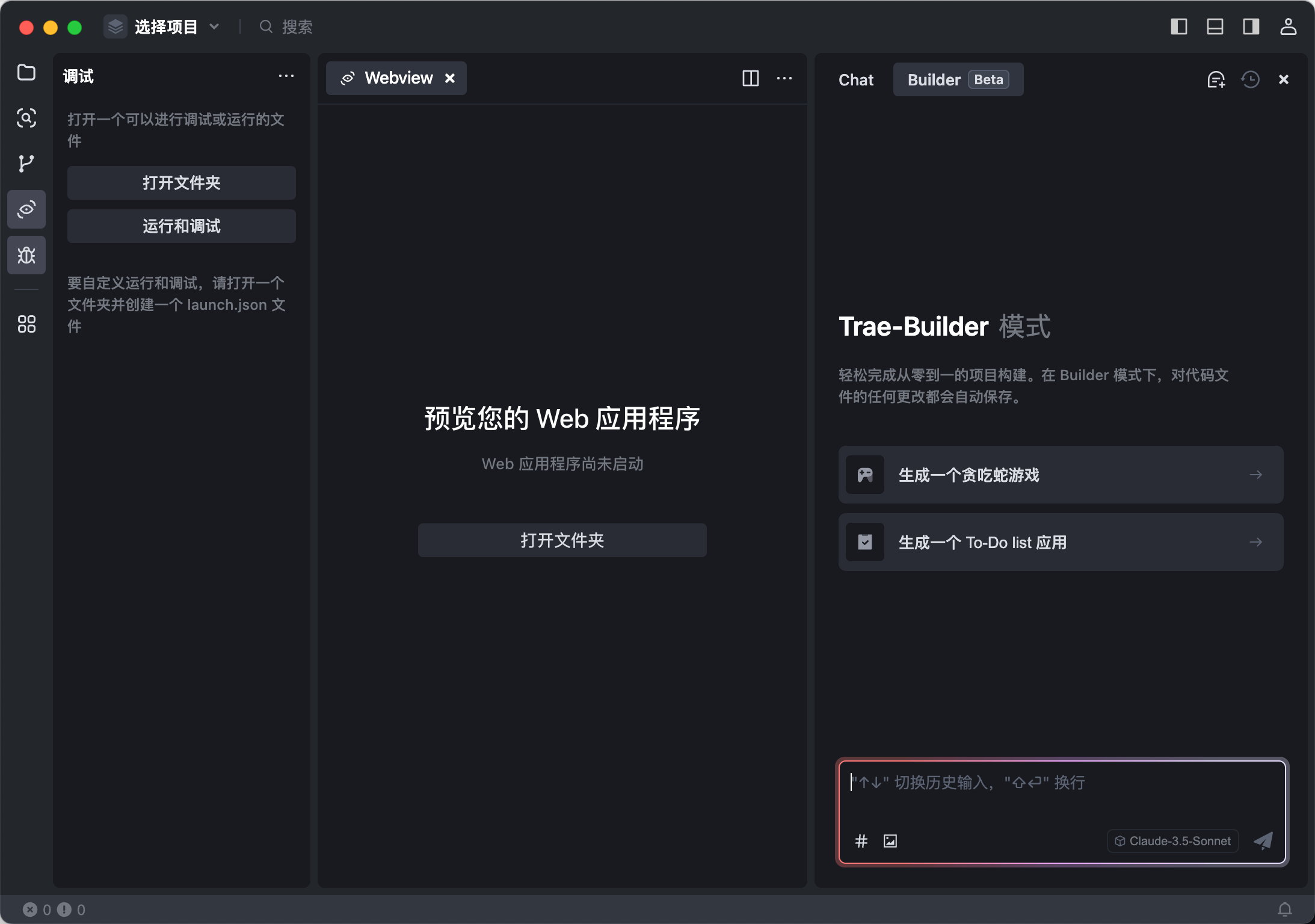
Task: Click the 运行和调试 button
Action: tap(181, 226)
